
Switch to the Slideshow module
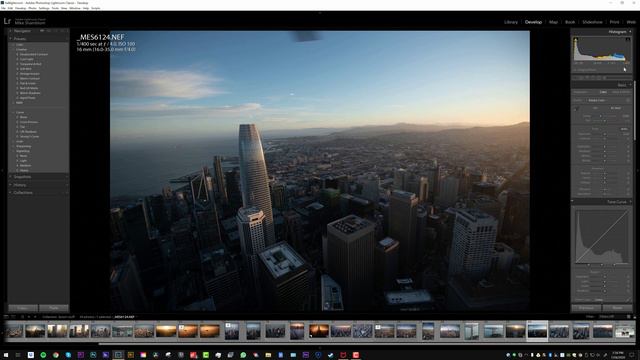click(592, 22)
